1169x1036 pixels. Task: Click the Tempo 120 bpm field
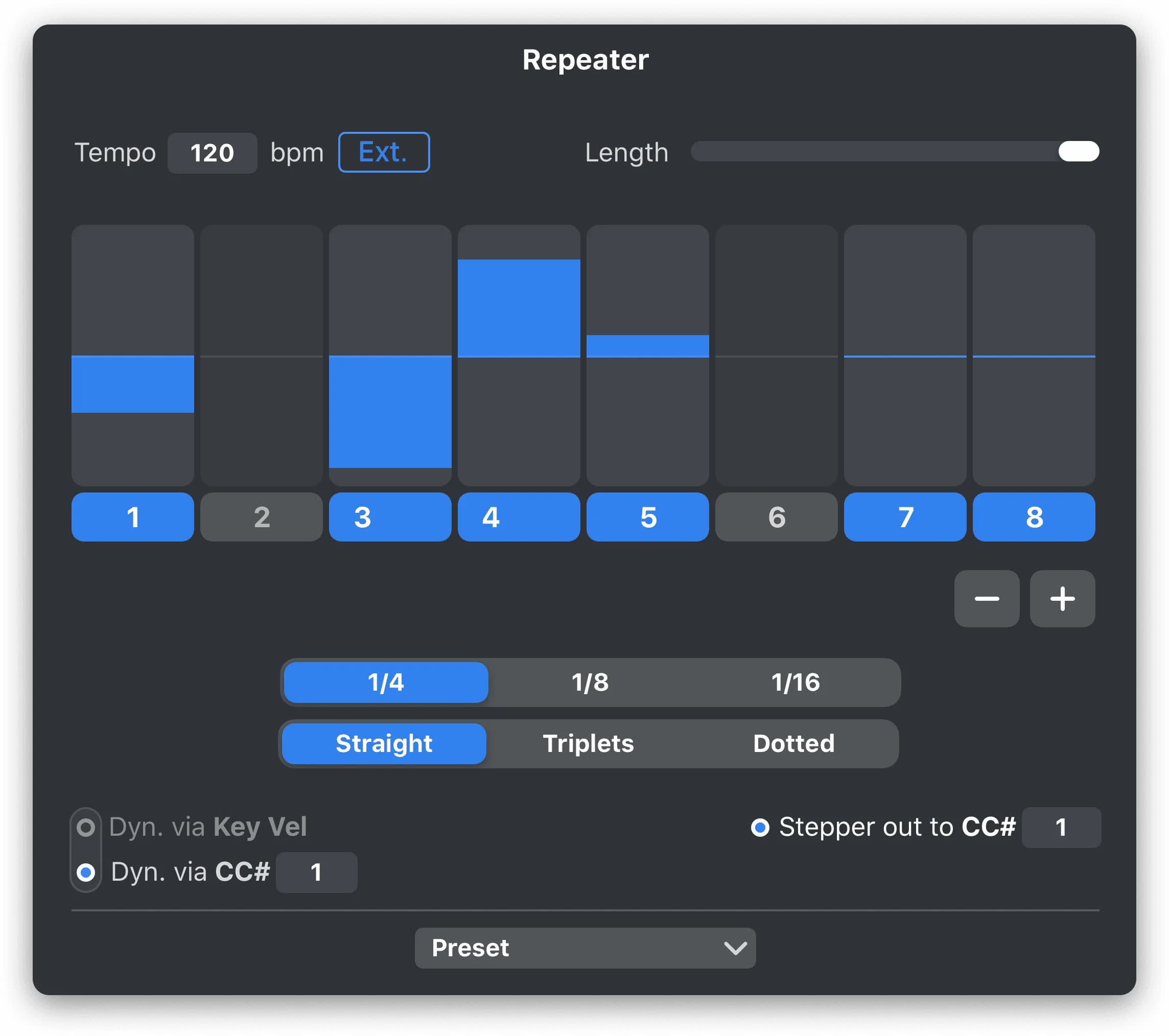tap(212, 153)
